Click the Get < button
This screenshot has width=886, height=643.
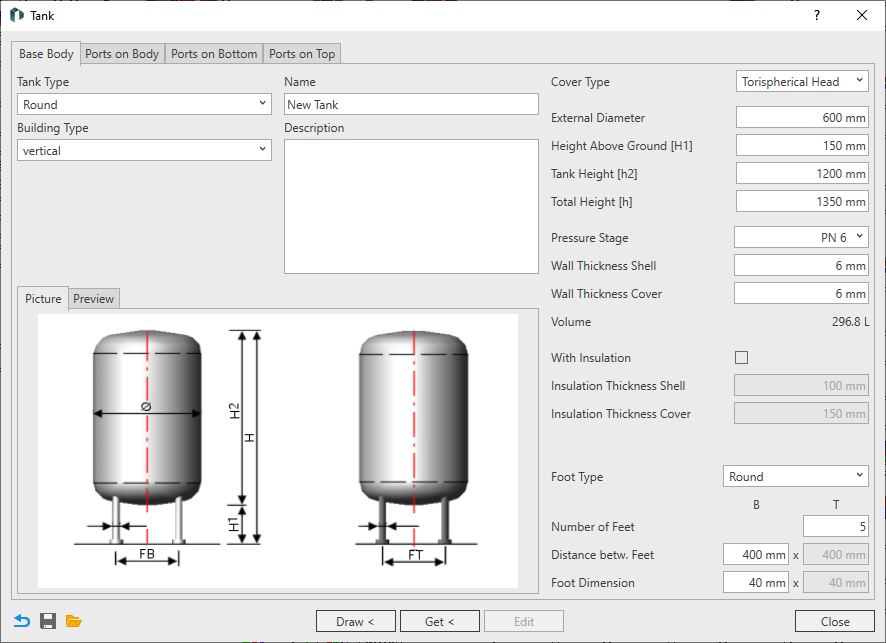click(x=440, y=622)
